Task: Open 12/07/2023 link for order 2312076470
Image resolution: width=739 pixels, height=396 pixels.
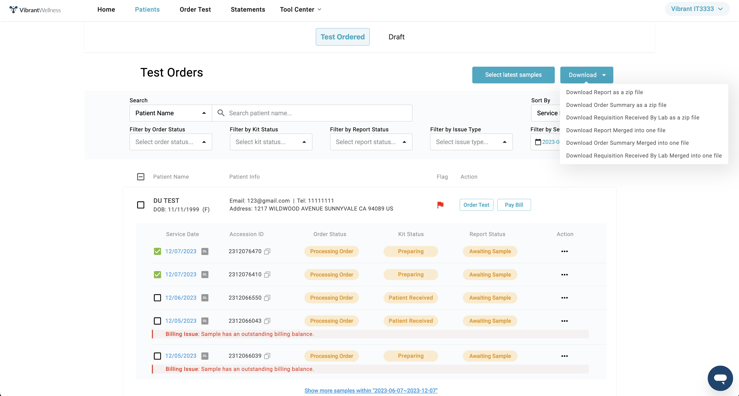Action: pyautogui.click(x=181, y=252)
